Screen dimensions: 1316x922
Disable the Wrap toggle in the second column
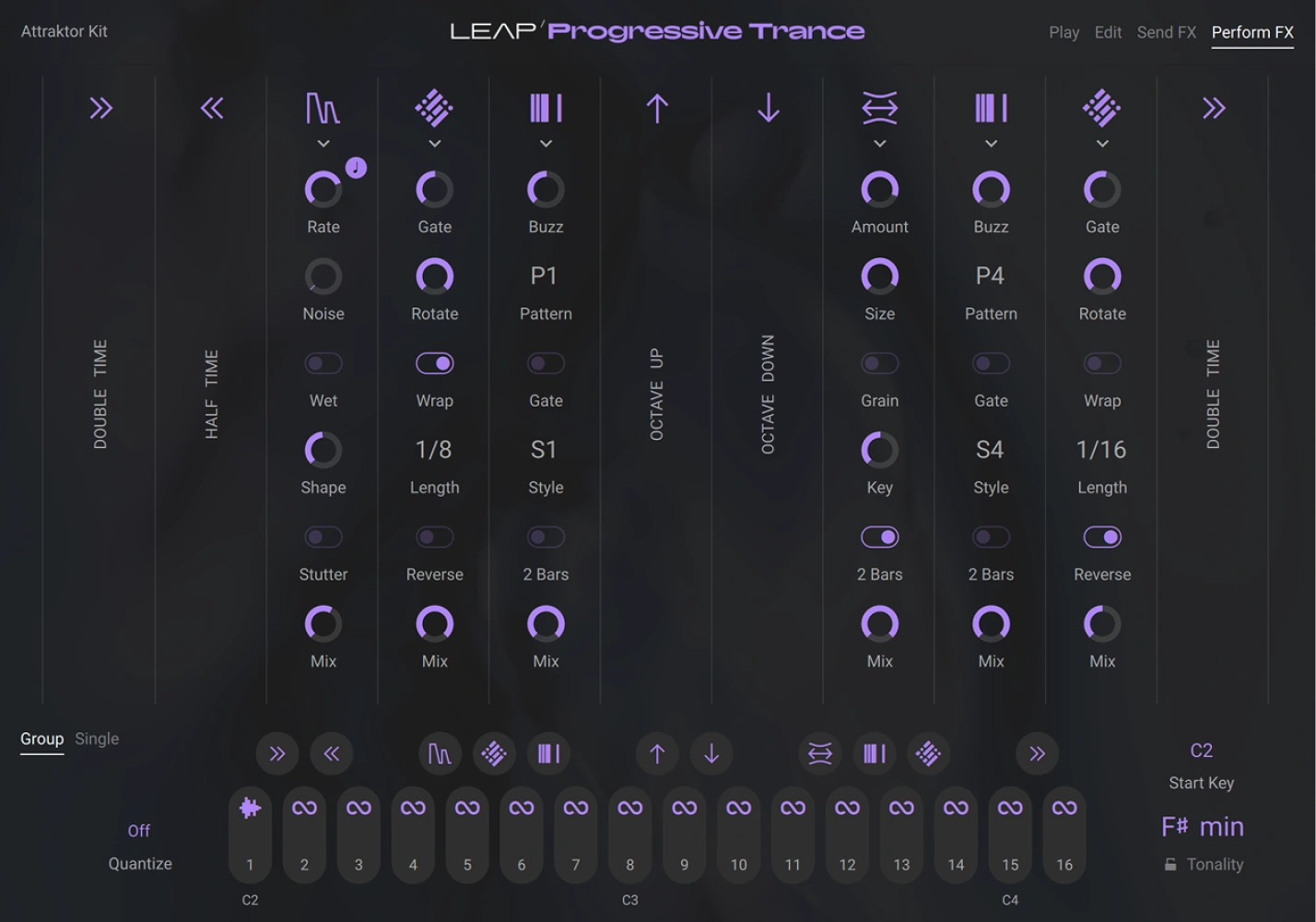click(x=433, y=362)
